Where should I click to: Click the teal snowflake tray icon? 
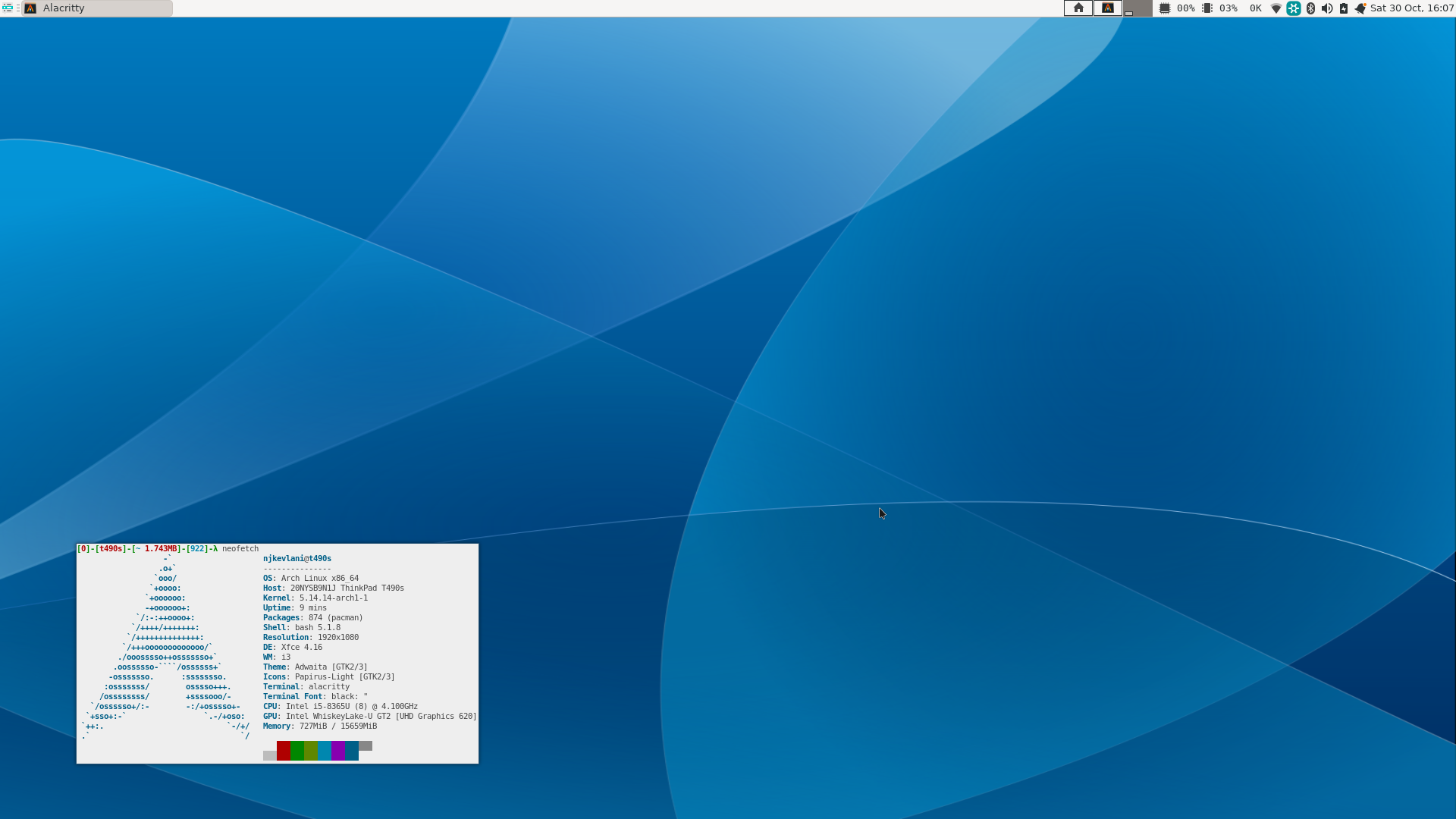pyautogui.click(x=1294, y=8)
